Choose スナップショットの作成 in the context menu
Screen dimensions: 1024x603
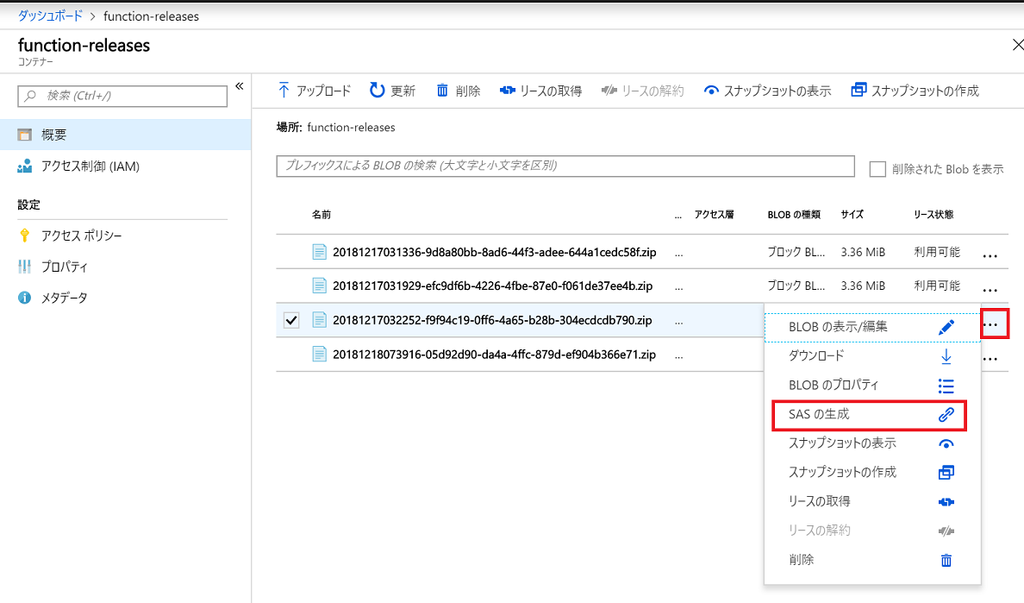872,472
